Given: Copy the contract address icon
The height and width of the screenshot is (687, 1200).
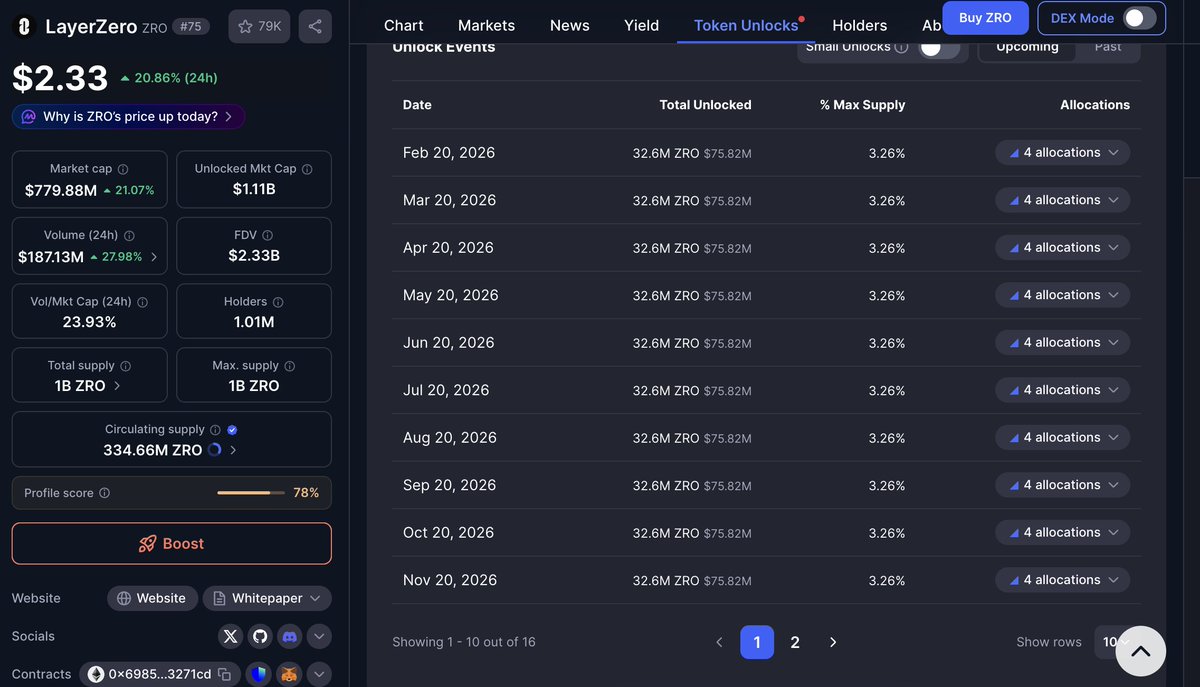Looking at the screenshot, I should [x=225, y=675].
